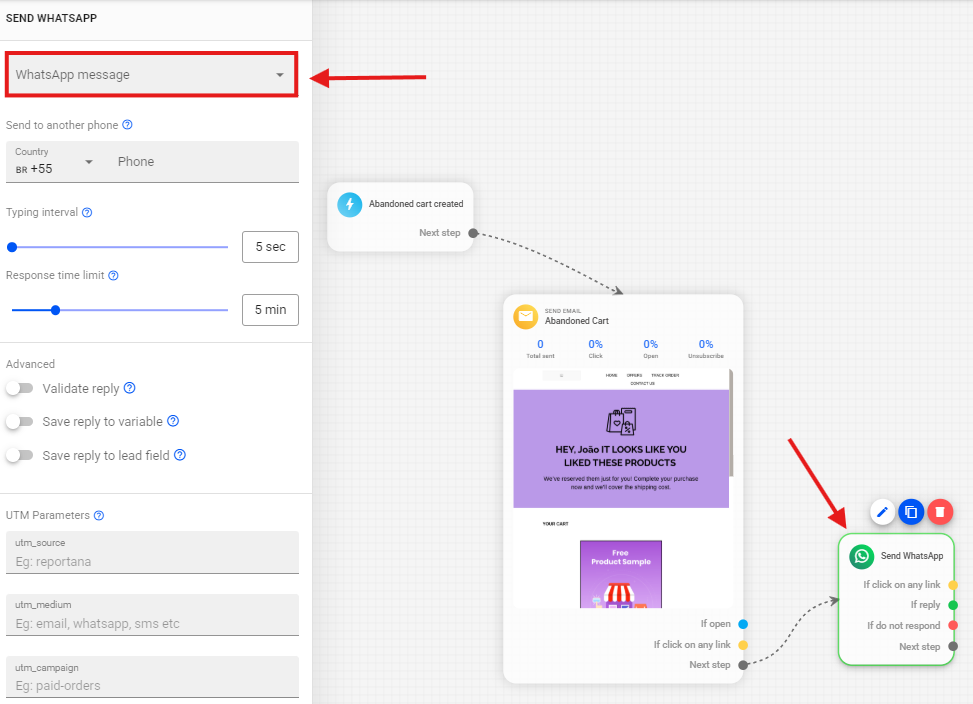The width and height of the screenshot is (973, 704).
Task: Click help icon next to Response time limit
Action: 113,276
